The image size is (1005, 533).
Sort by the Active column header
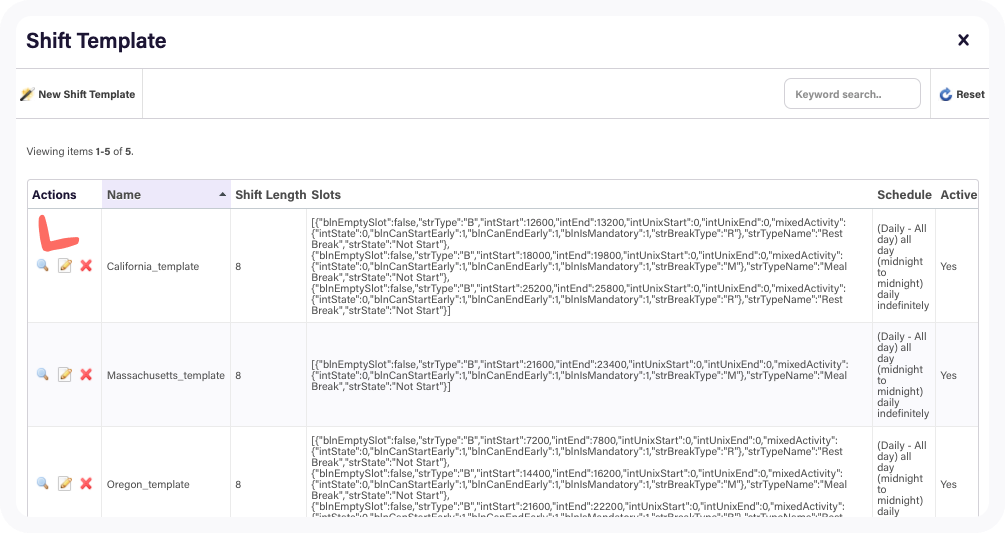958,195
